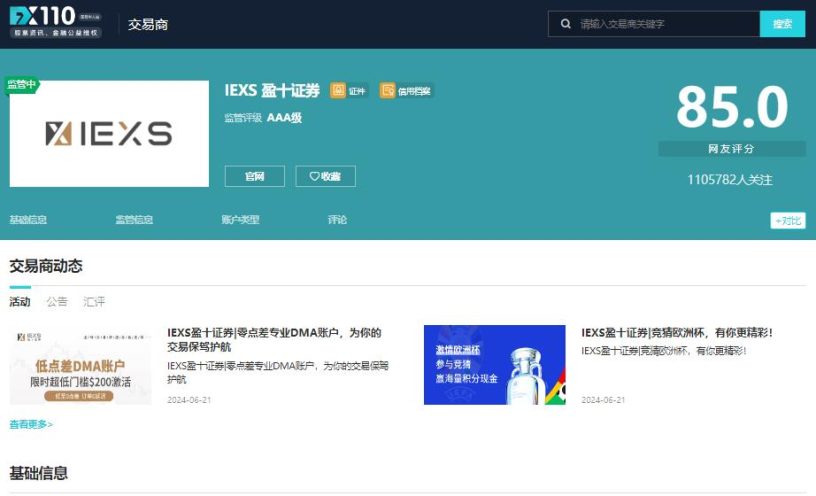Click the 欧洲杯 article summary text
Image resolution: width=816 pixels, height=496 pixels.
click(x=664, y=351)
